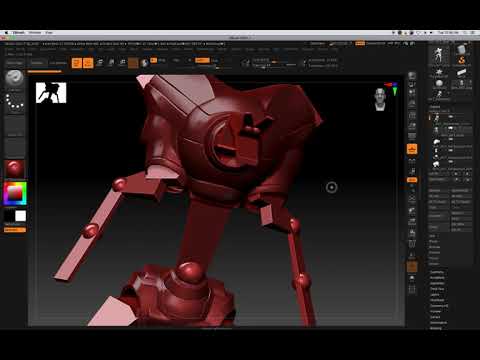This screenshot has width=480, height=360.
Task: Pick a color in the rainbow color picker
Action: [x=15, y=193]
